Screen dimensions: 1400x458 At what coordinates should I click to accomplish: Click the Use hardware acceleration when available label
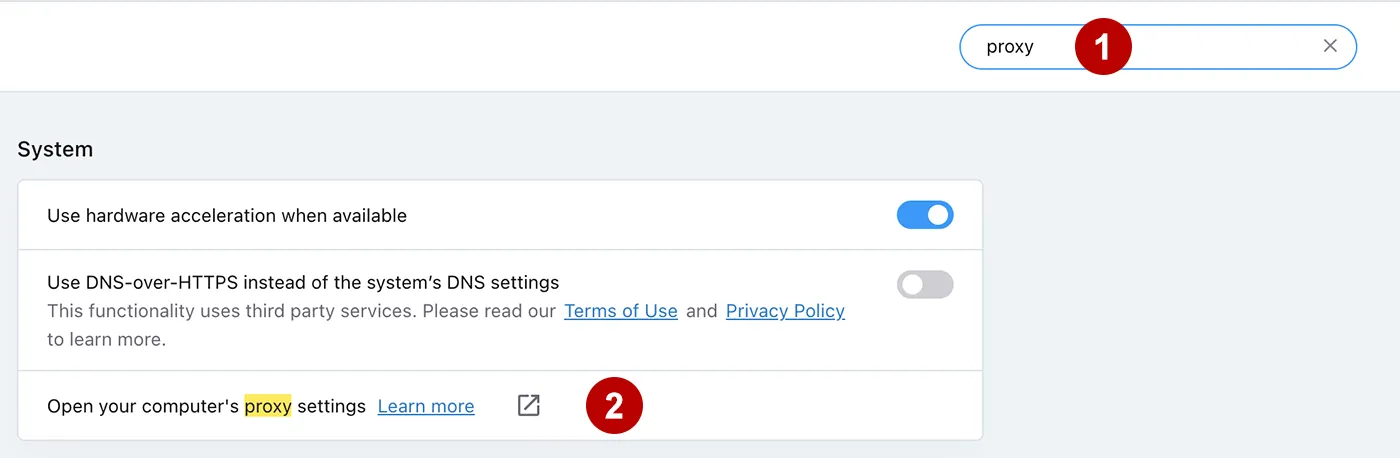pos(227,215)
